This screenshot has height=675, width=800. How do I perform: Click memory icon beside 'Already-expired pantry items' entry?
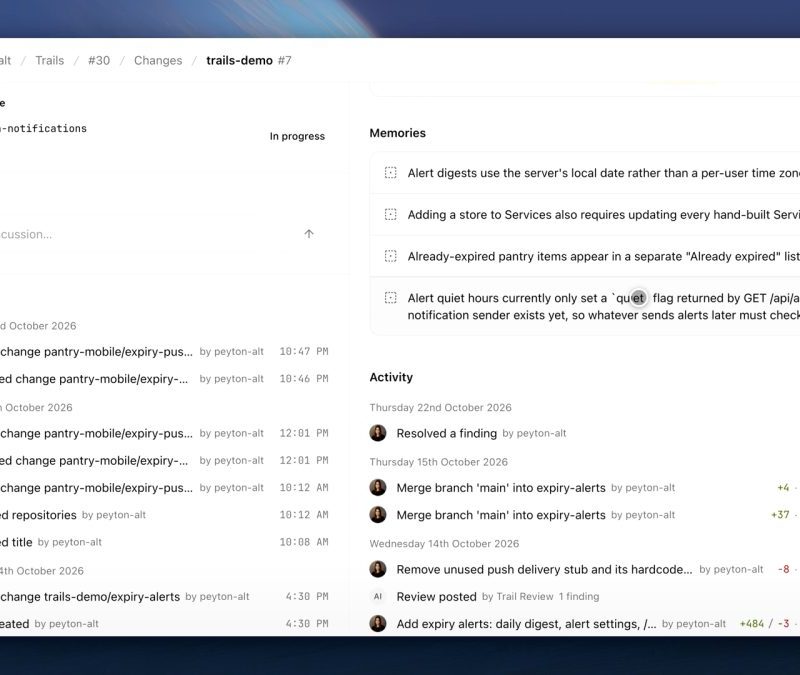click(x=390, y=256)
